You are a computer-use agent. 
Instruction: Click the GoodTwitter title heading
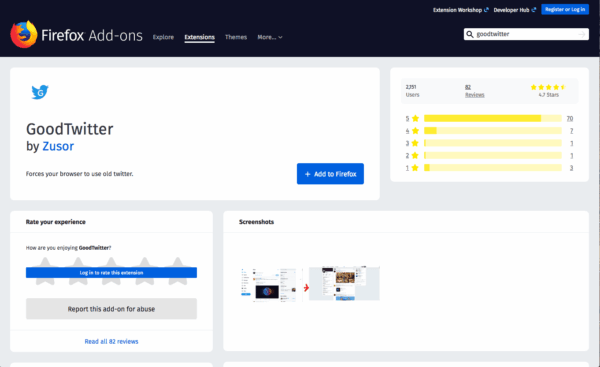70,129
